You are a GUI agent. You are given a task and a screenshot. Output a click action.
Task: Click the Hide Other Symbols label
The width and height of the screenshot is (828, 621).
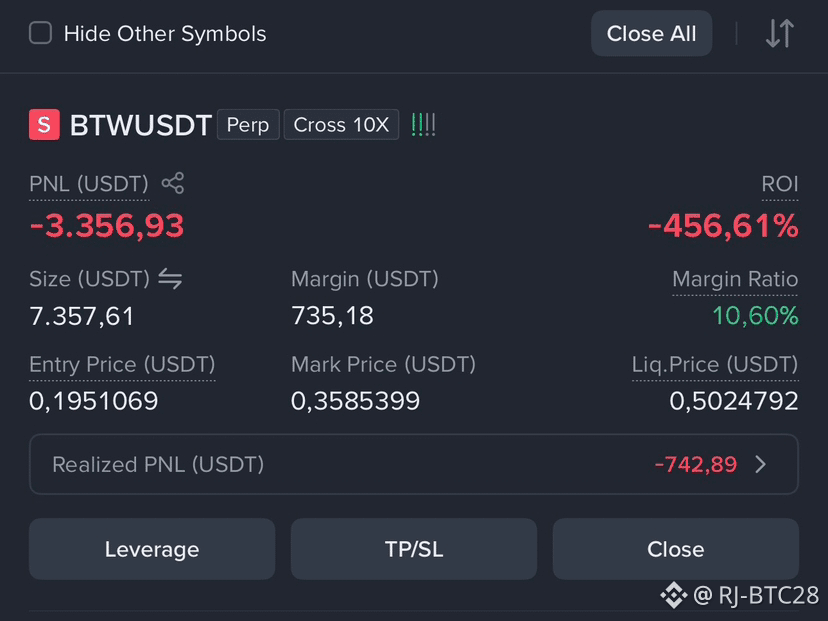[x=165, y=34]
